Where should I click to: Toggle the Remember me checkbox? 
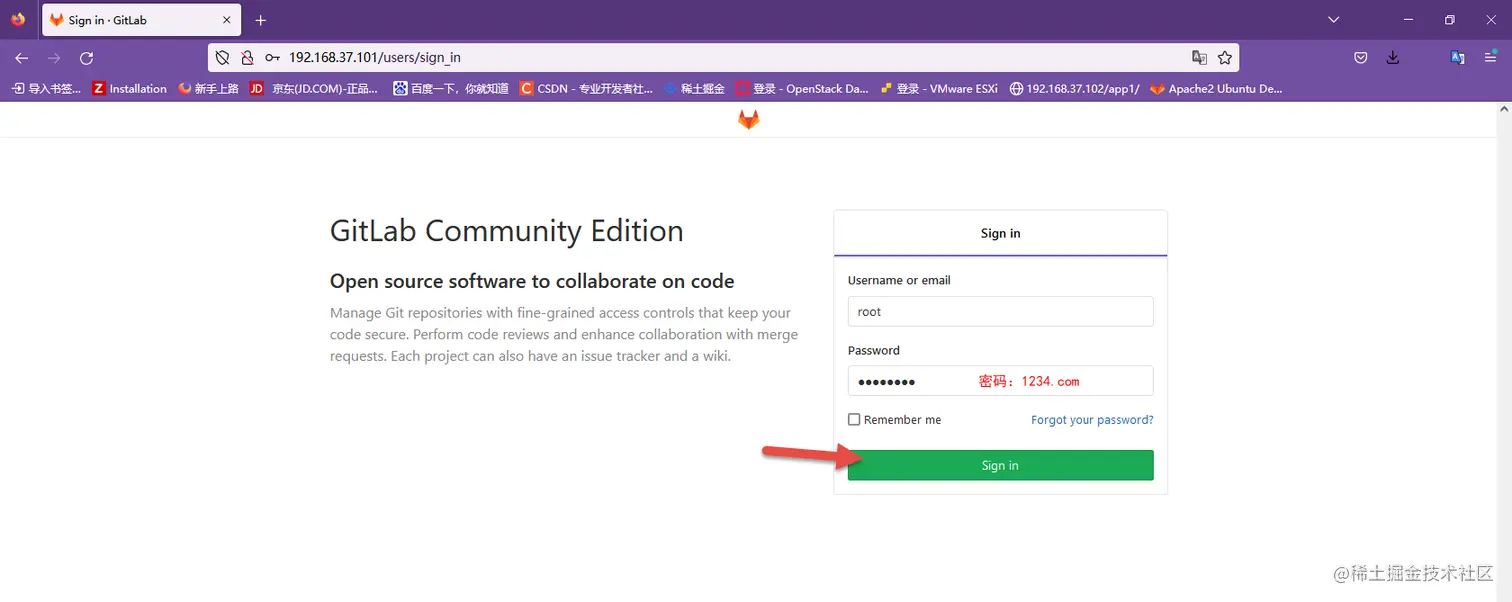[854, 420]
